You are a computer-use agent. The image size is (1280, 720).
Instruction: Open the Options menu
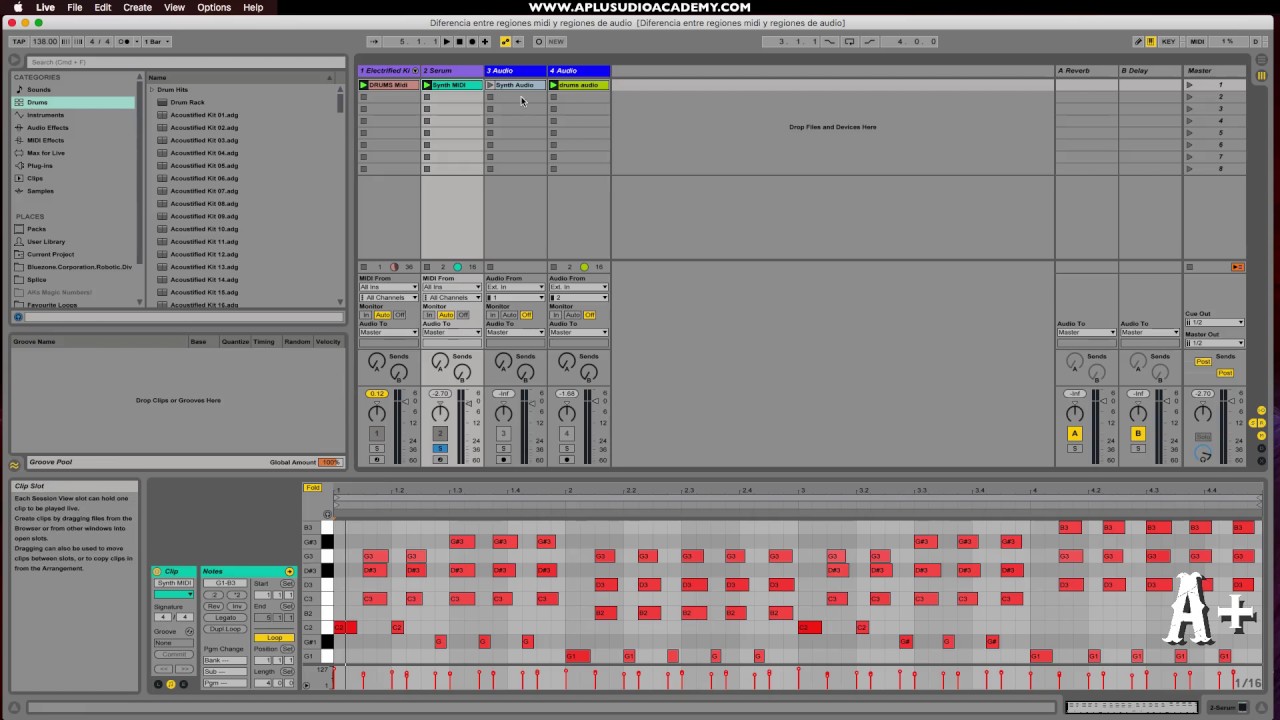point(213,7)
